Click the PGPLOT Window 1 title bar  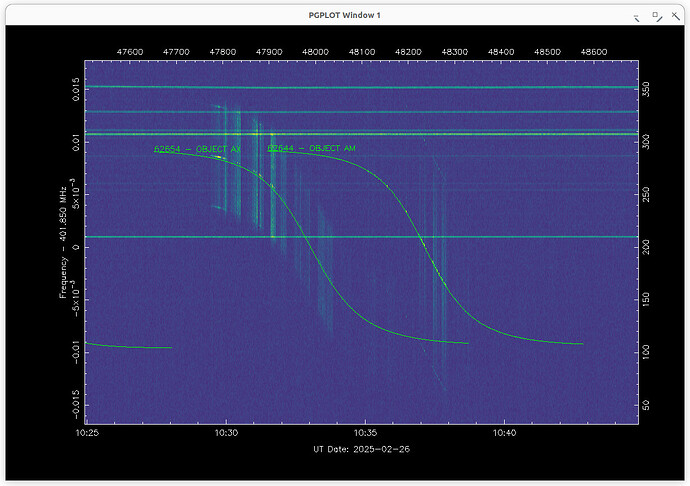tap(344, 14)
